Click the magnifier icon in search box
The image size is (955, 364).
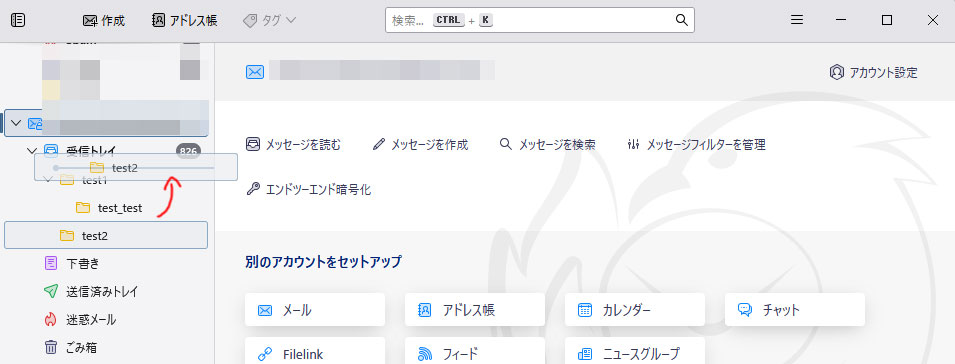coord(682,20)
